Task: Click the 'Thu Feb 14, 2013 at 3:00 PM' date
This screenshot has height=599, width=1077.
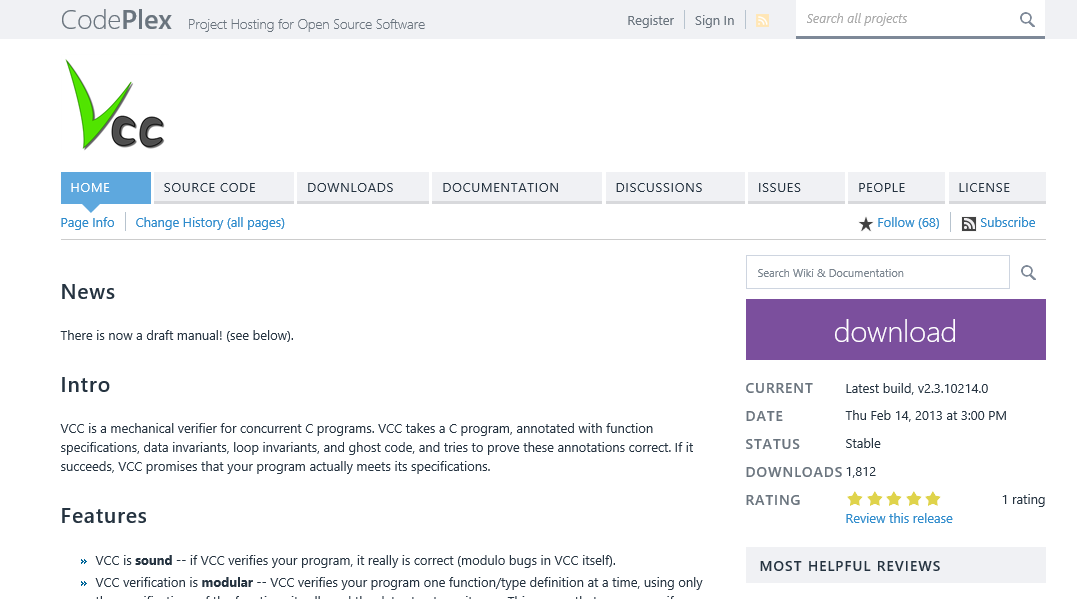Action: (926, 416)
